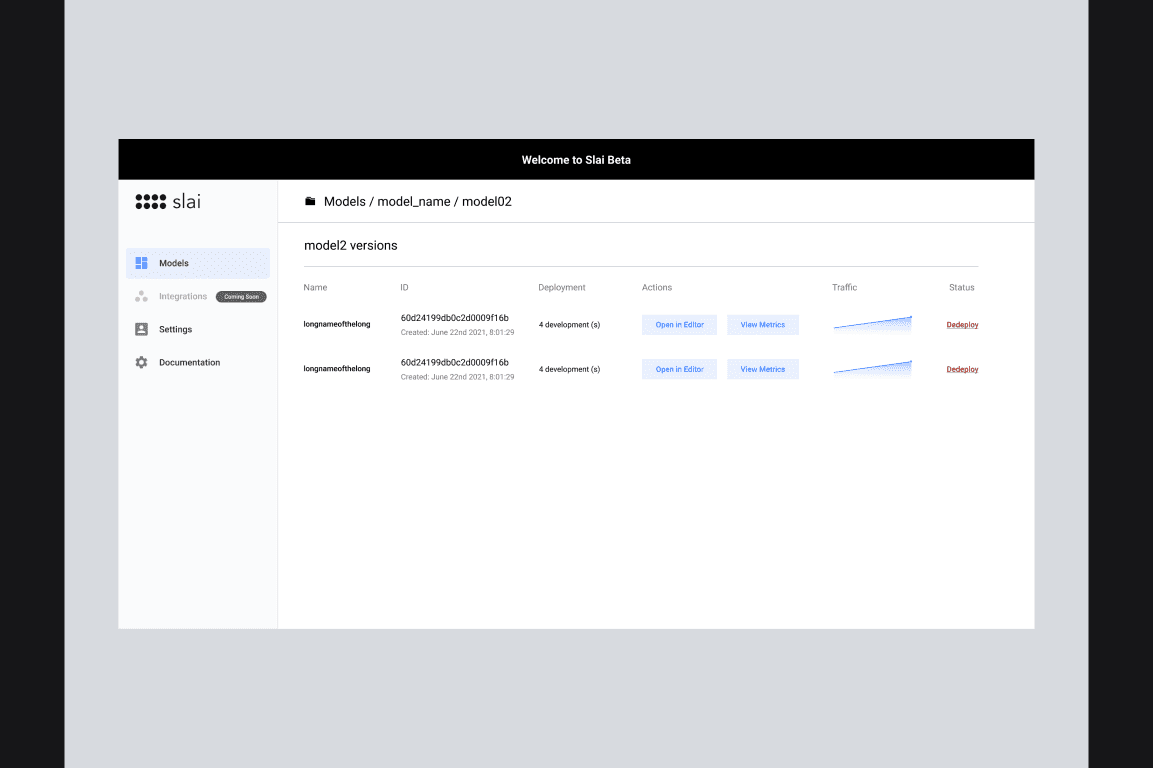Click ID 60d24199db0c2d0009f16b in second row
The width and height of the screenshot is (1153, 768).
[454, 362]
